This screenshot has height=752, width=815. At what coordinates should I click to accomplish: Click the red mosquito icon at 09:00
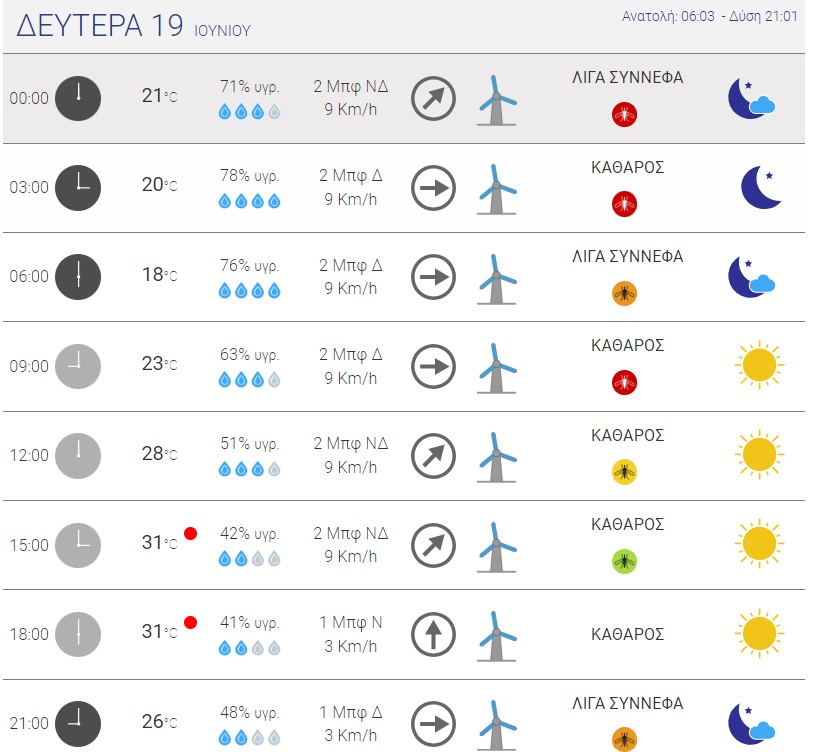(624, 382)
